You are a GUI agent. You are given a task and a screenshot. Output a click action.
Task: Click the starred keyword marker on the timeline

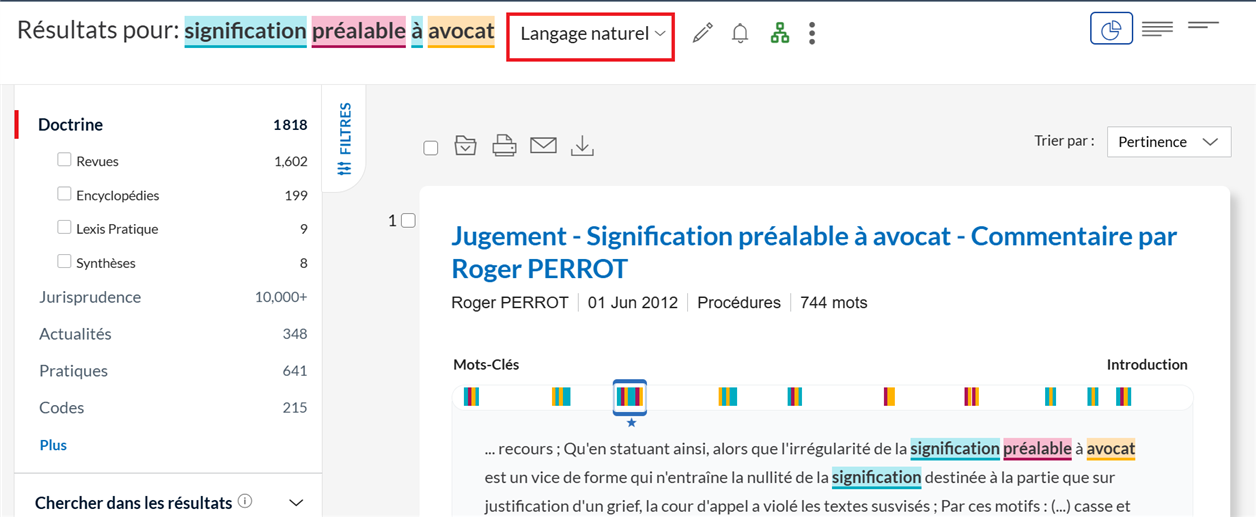(x=630, y=398)
